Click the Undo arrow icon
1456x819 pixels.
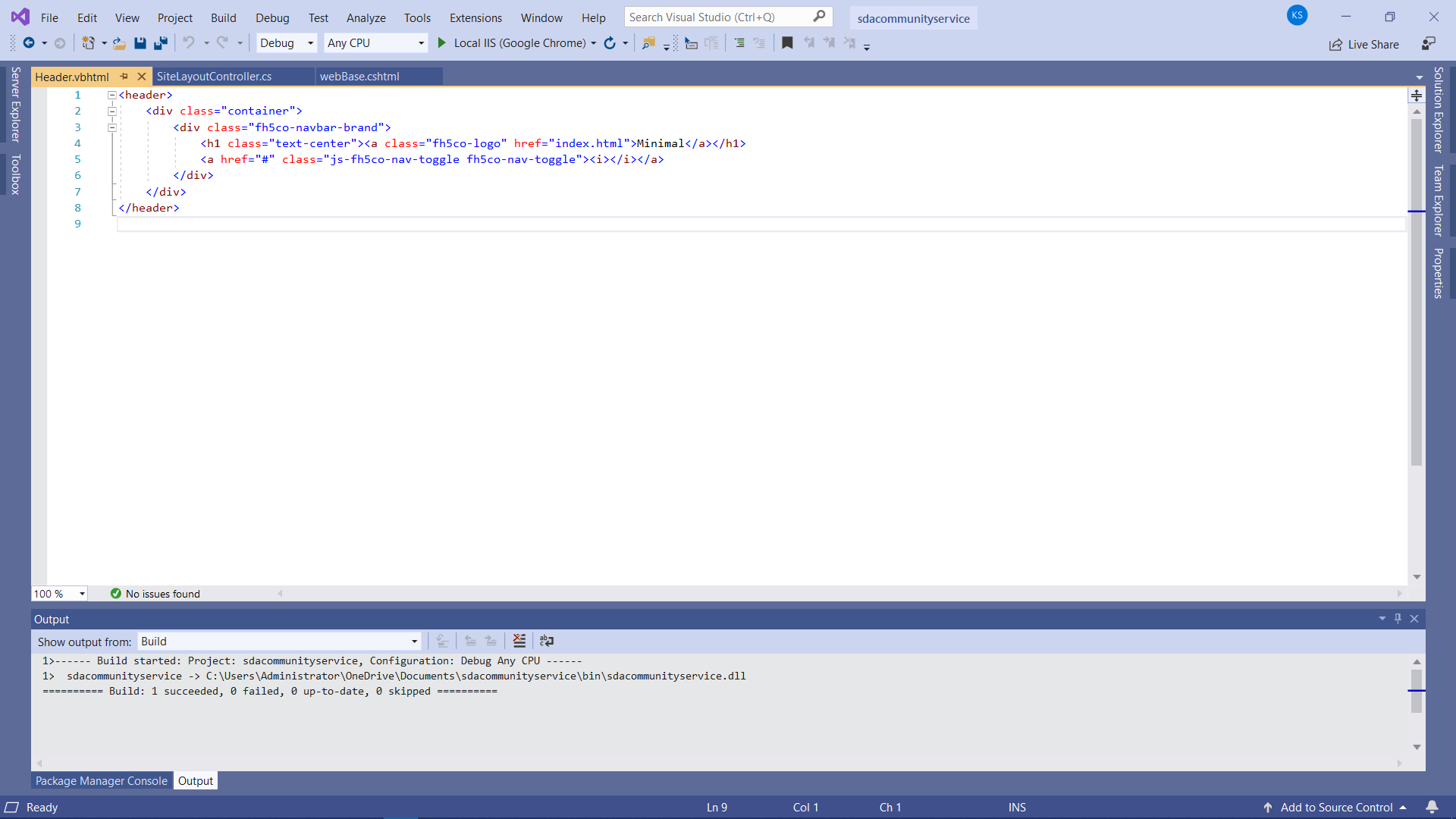click(189, 43)
